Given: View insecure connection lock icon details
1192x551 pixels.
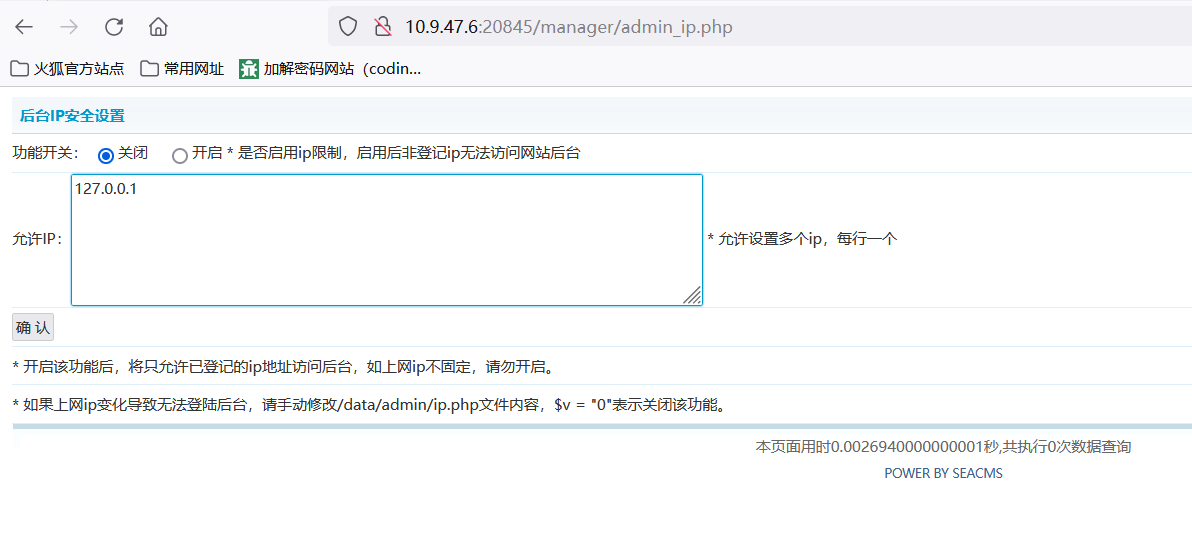Looking at the screenshot, I should click(382, 28).
